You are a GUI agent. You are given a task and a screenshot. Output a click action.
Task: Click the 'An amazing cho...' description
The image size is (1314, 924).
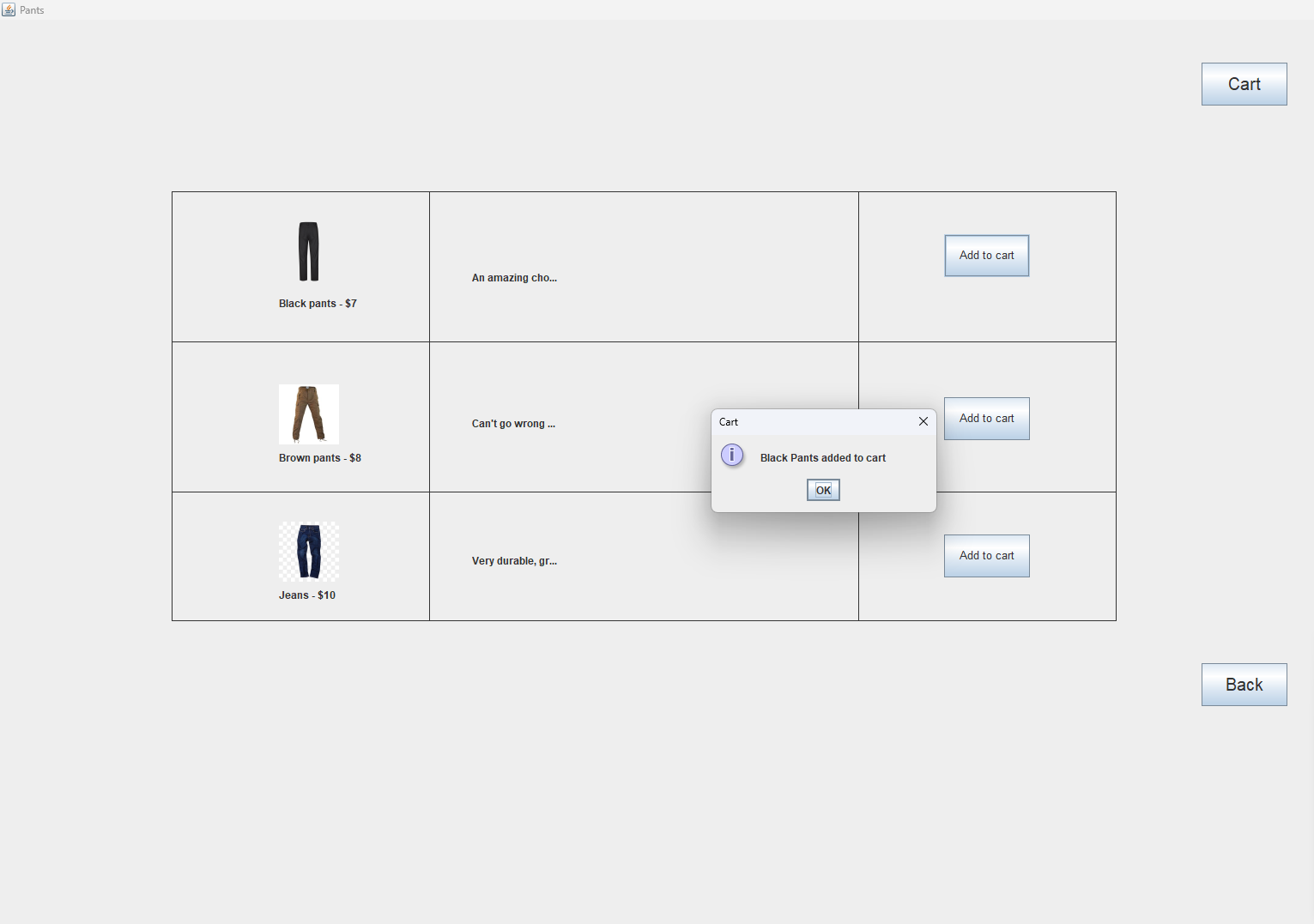(514, 278)
